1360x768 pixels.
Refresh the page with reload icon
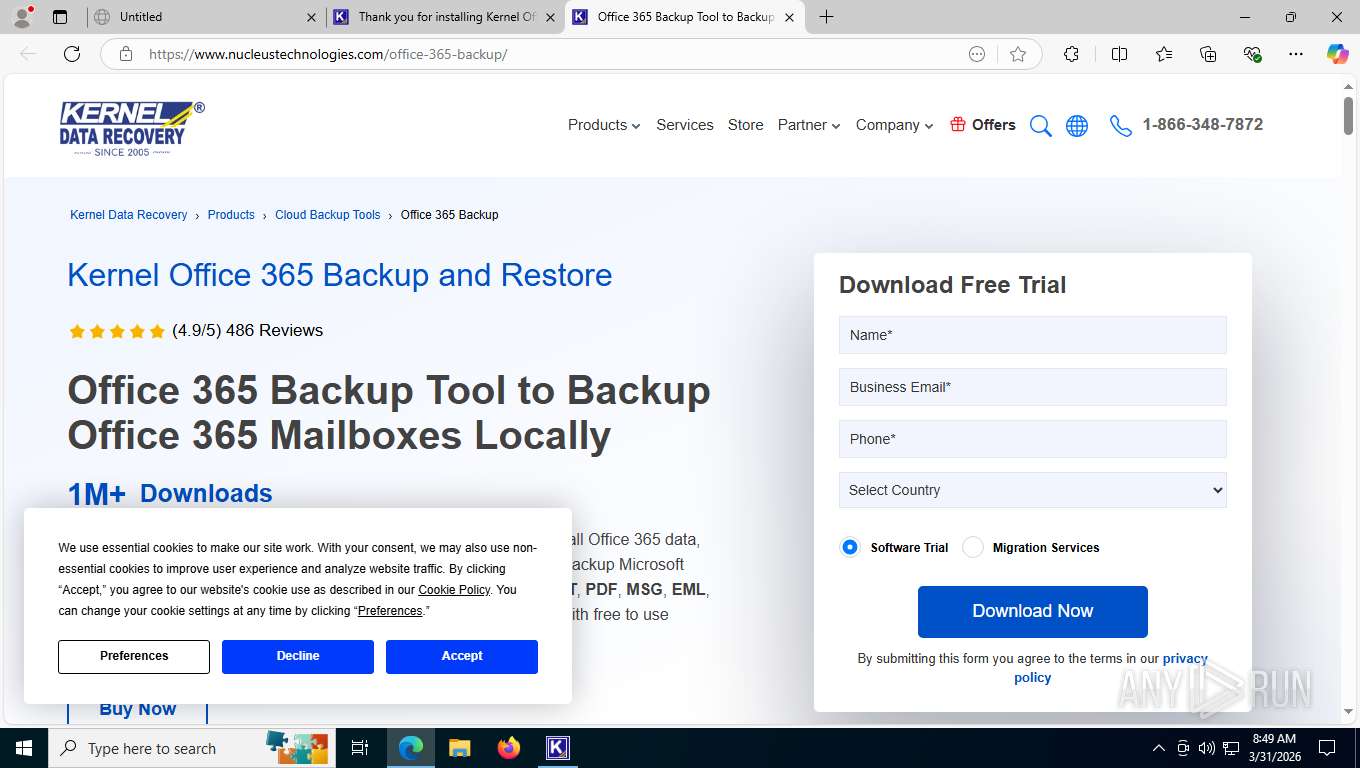coord(72,54)
